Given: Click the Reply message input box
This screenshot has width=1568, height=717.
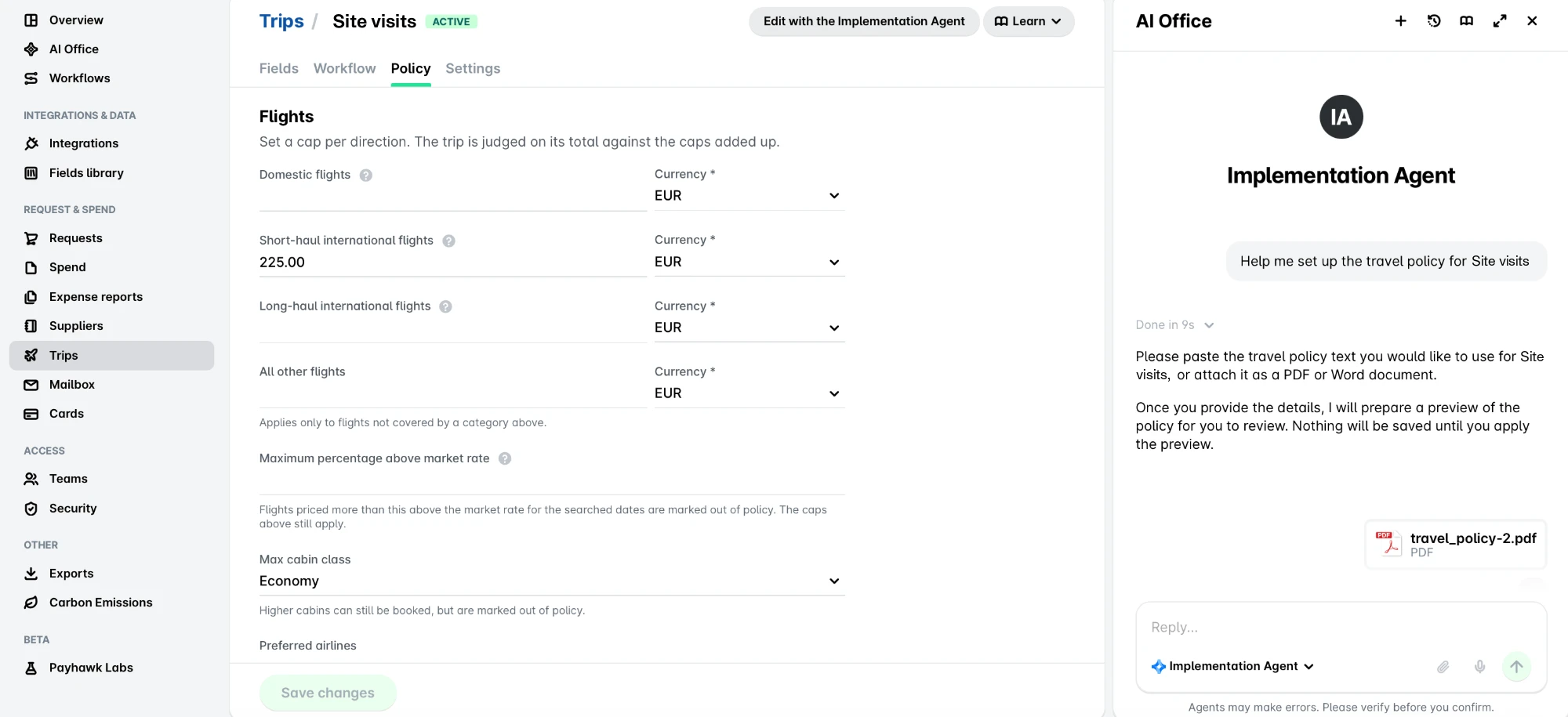Looking at the screenshot, I should click(1341, 628).
